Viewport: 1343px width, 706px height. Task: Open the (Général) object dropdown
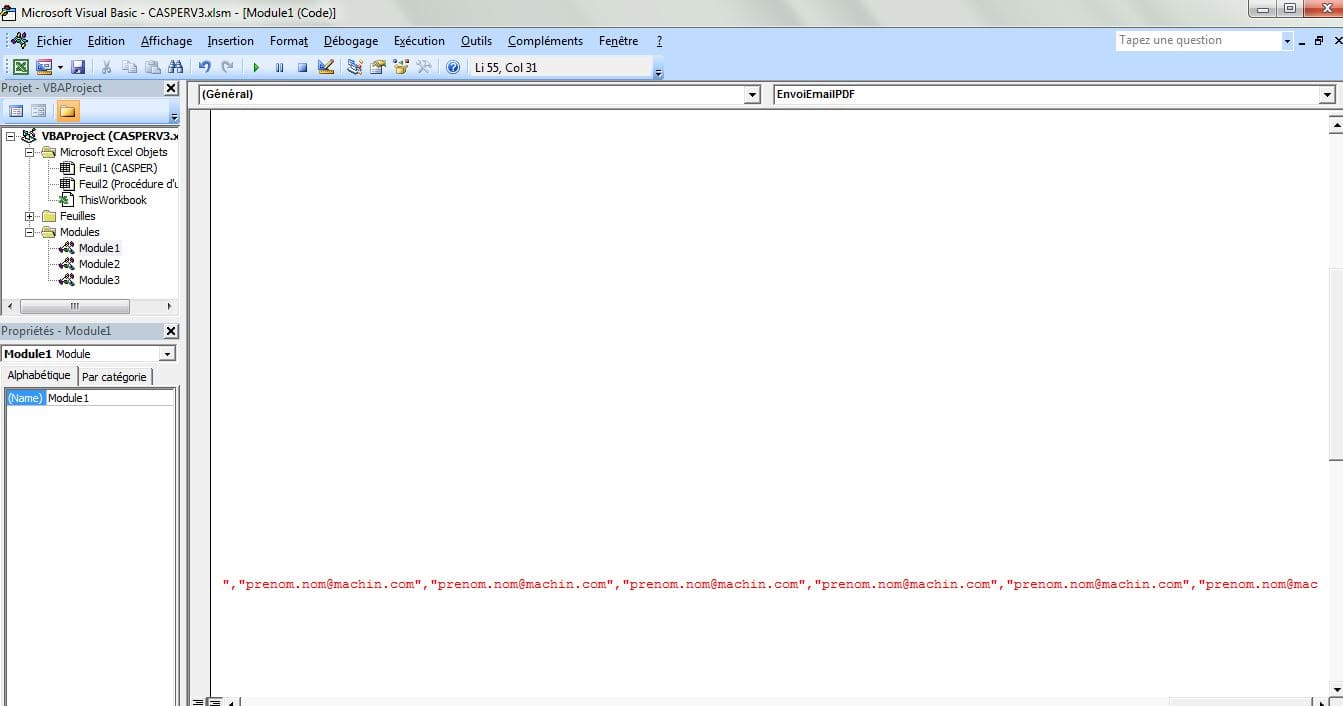[753, 95]
